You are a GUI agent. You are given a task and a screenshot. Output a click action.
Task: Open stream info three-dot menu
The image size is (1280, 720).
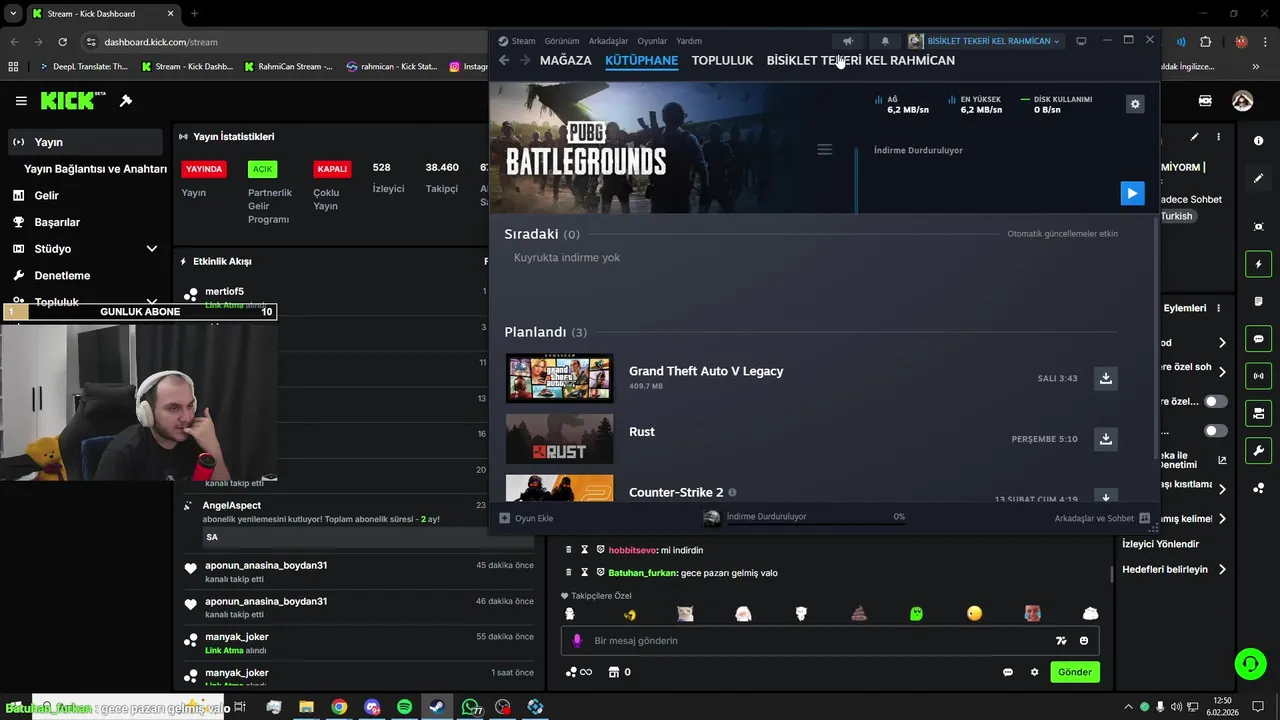pos(1218,137)
